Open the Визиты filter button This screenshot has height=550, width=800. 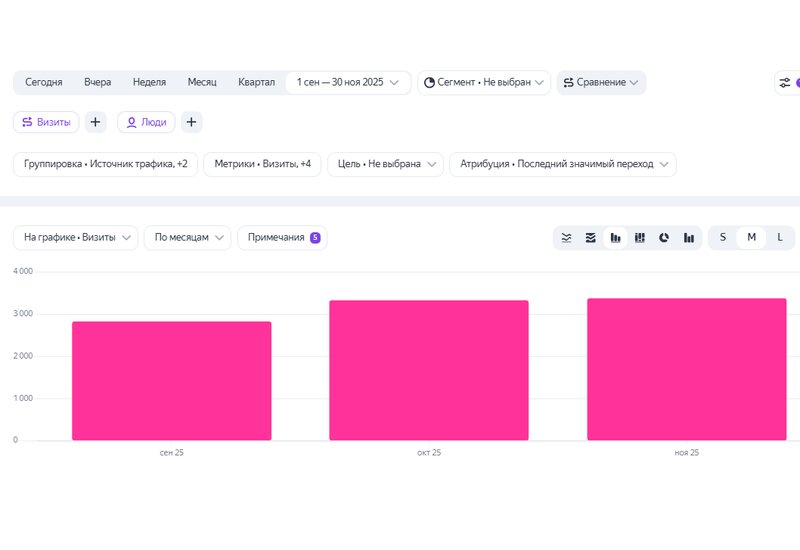(46, 122)
